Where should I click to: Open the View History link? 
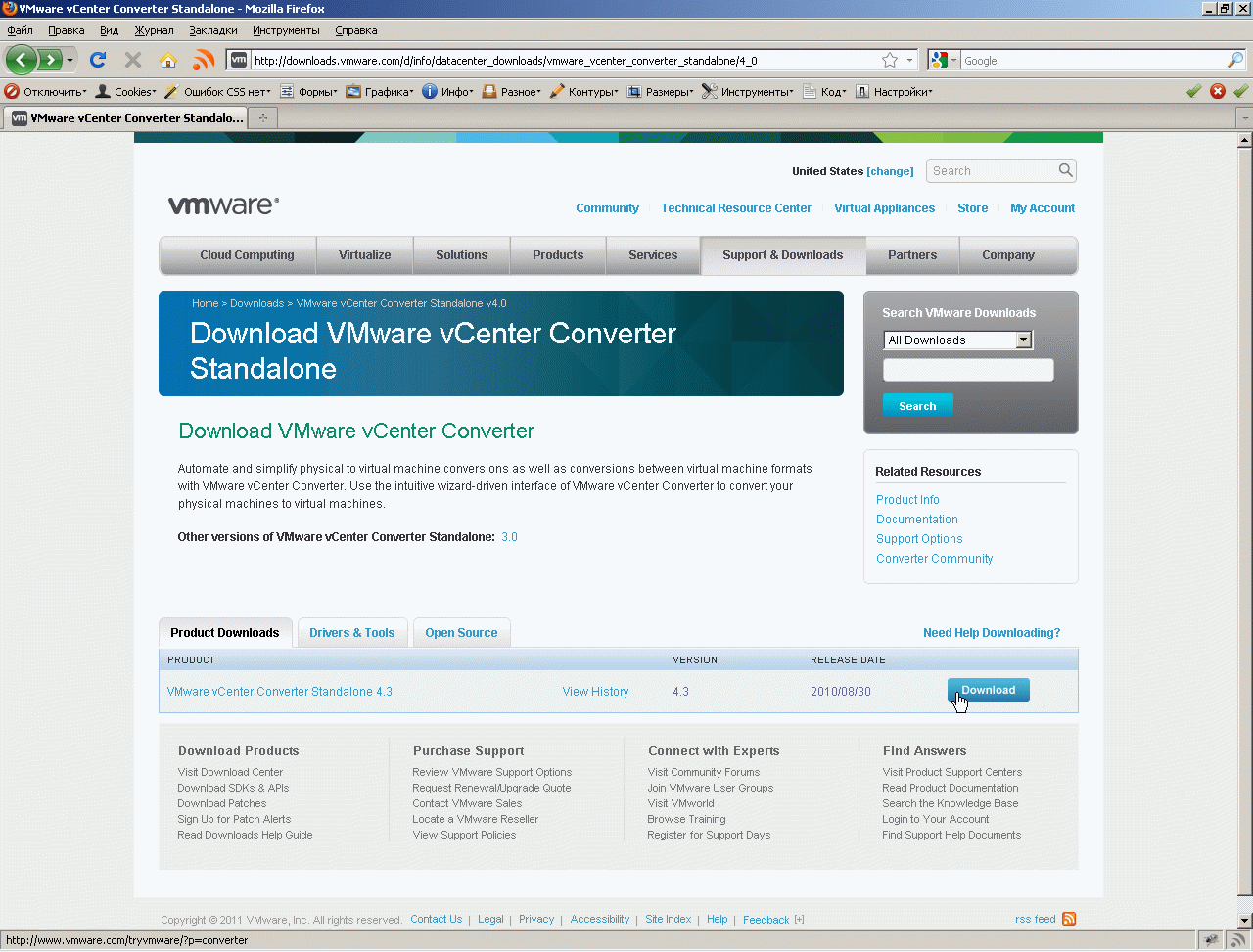pyautogui.click(x=595, y=692)
